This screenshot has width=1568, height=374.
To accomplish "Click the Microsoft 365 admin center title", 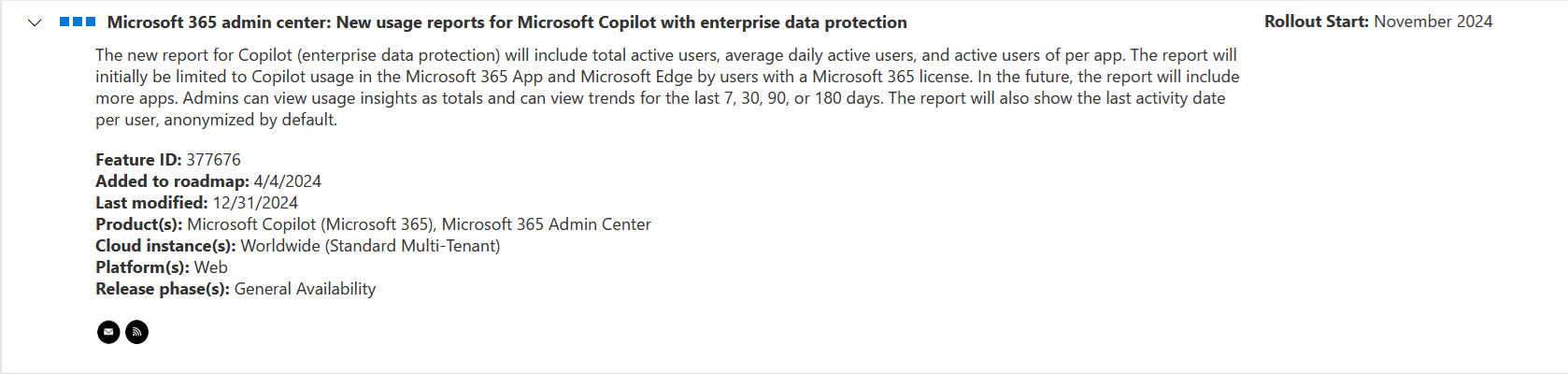I will coord(506,22).
